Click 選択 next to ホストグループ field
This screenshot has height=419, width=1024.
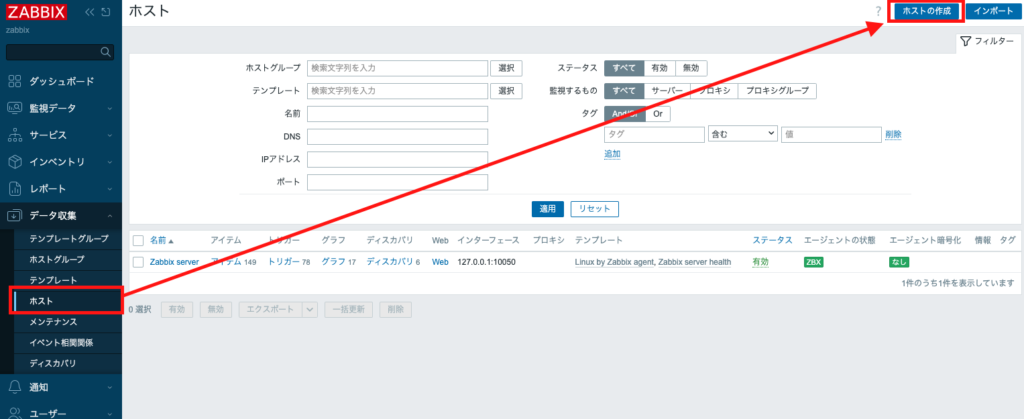(506, 68)
